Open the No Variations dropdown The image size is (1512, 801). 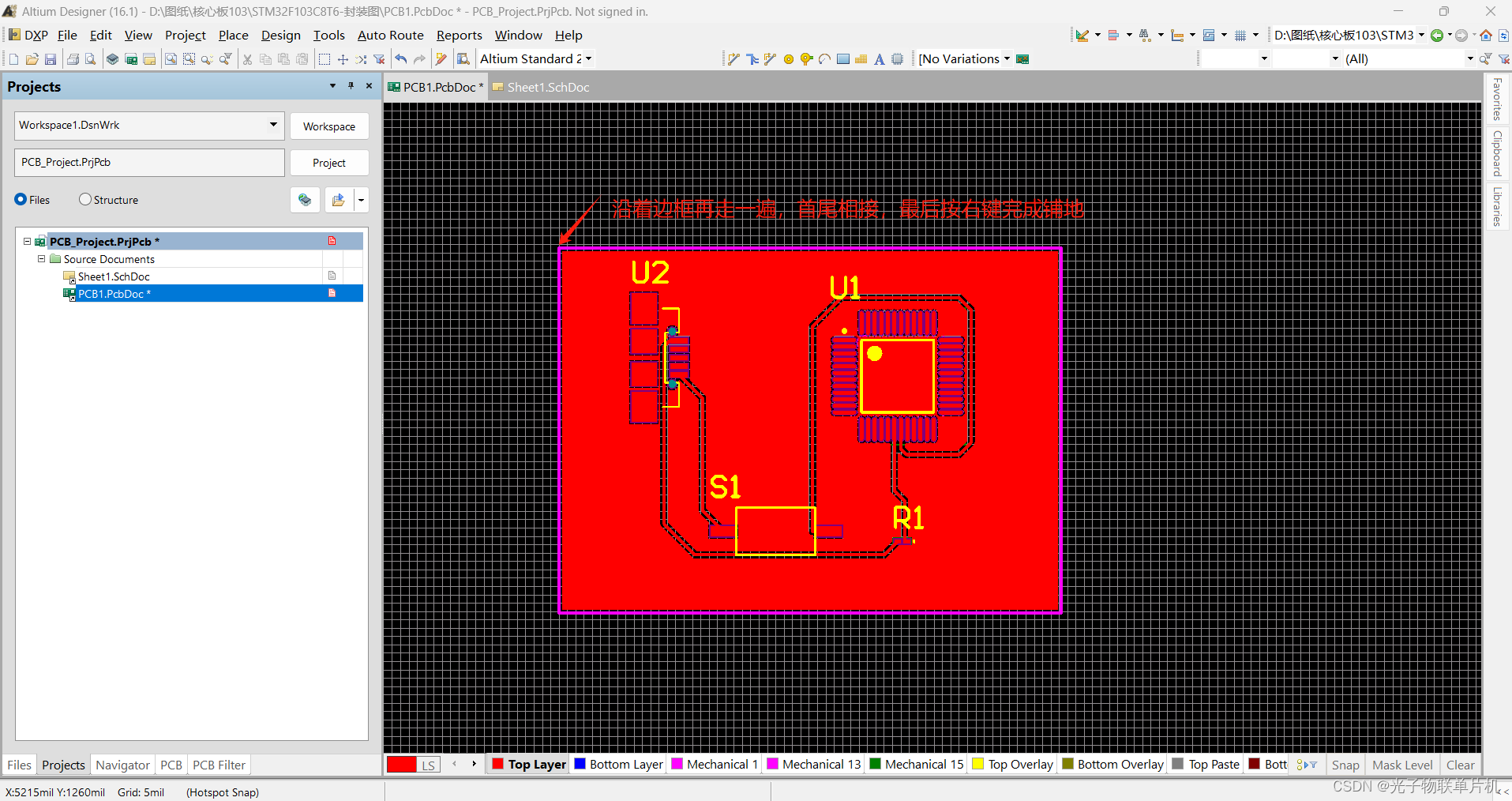point(1007,59)
